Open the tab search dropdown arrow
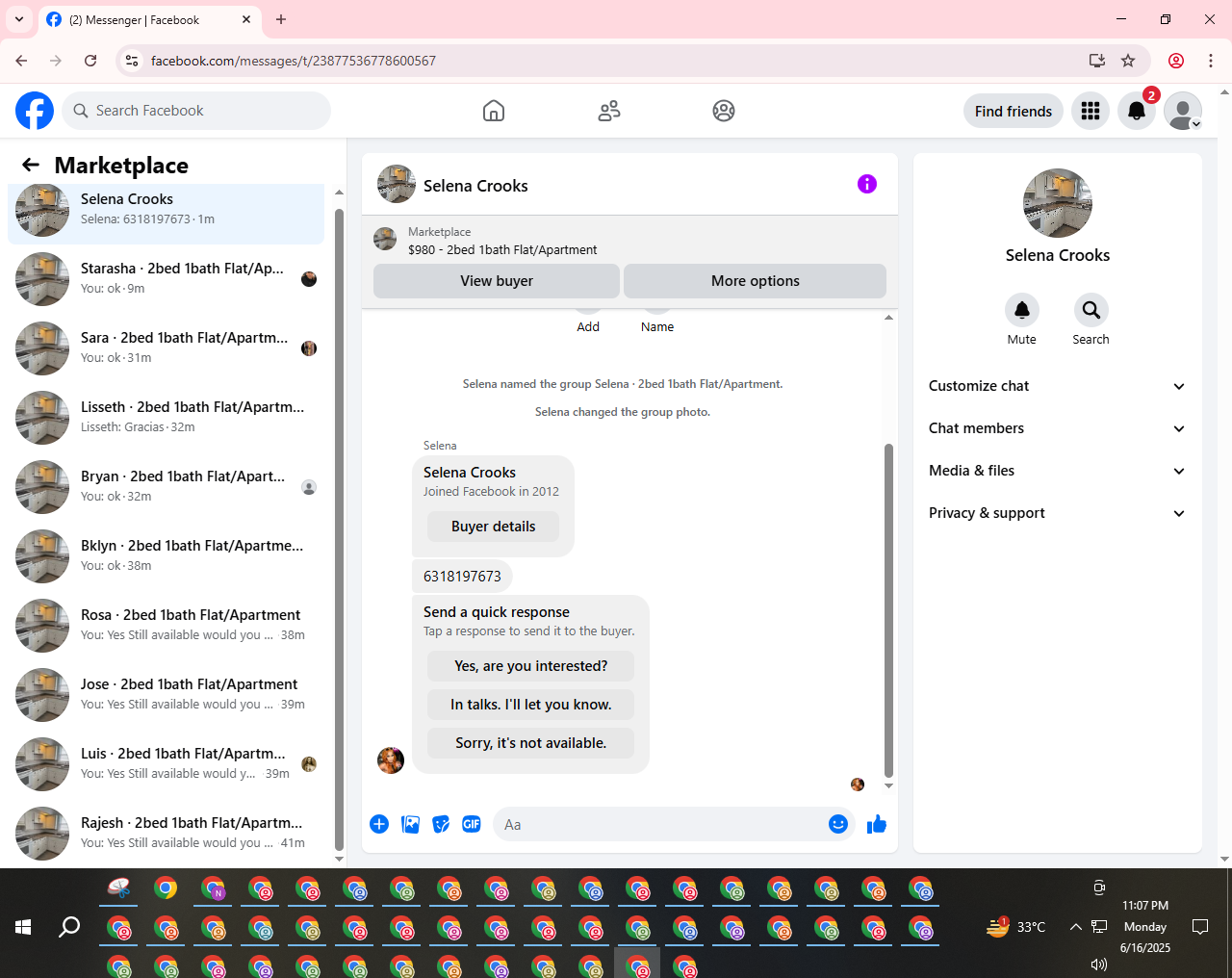 pyautogui.click(x=19, y=19)
